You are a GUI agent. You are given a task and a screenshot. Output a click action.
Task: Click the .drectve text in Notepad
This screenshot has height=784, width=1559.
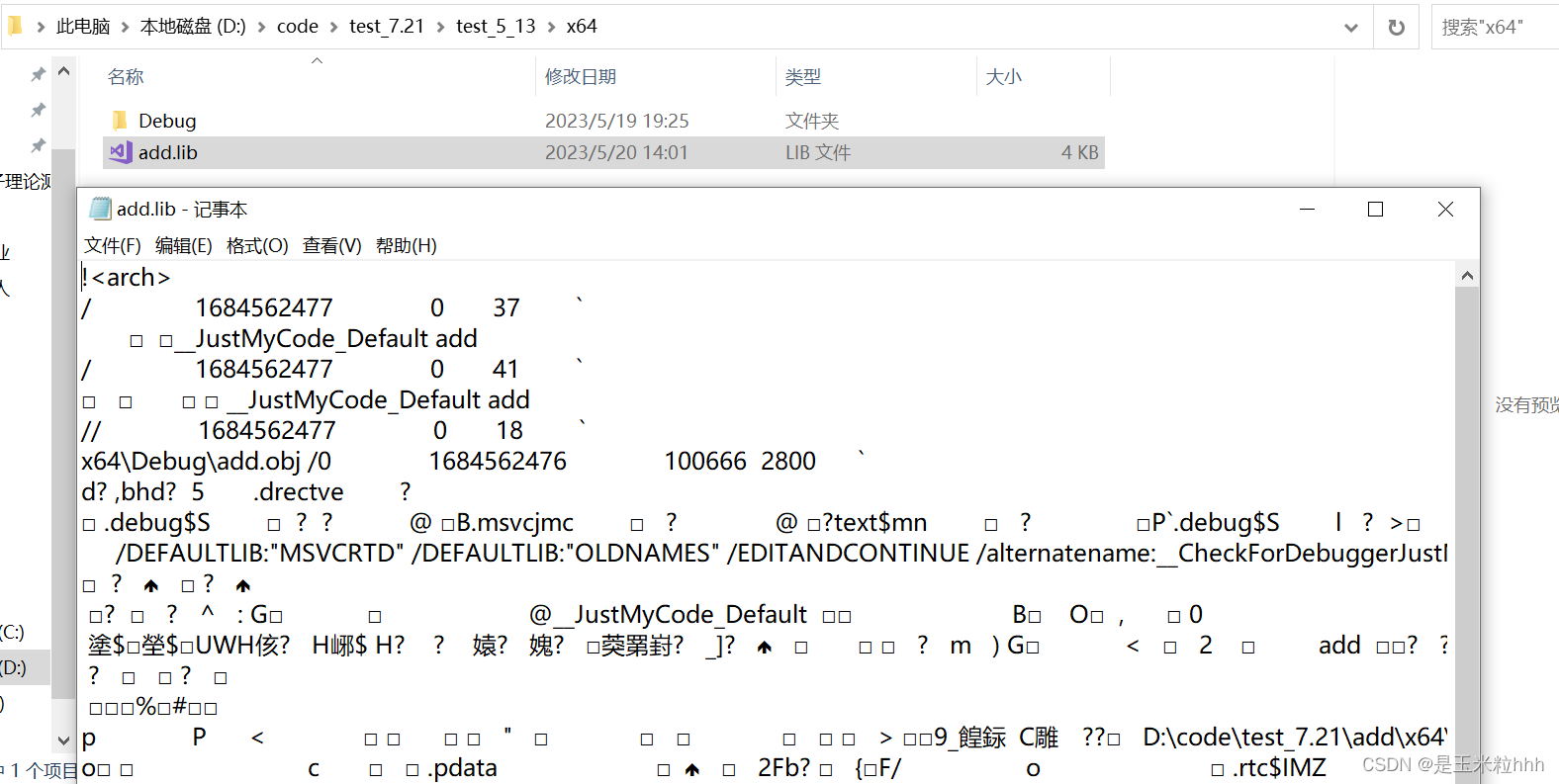[299, 491]
